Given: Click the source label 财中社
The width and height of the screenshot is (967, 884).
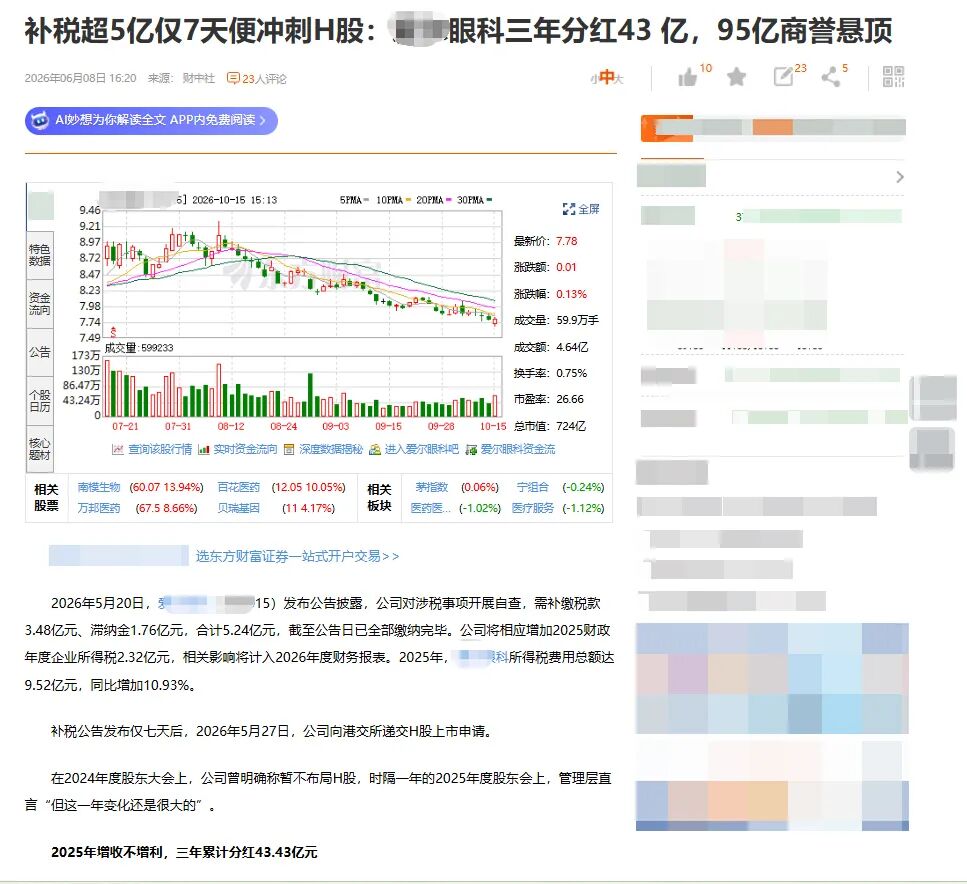Looking at the screenshot, I should coord(199,78).
